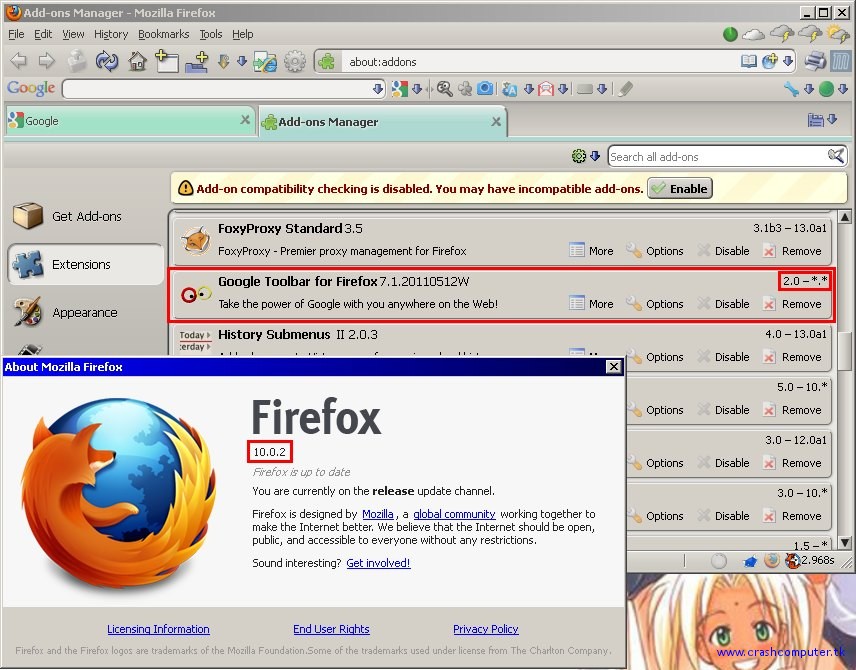Click the search go icon in add-ons search

(836, 156)
